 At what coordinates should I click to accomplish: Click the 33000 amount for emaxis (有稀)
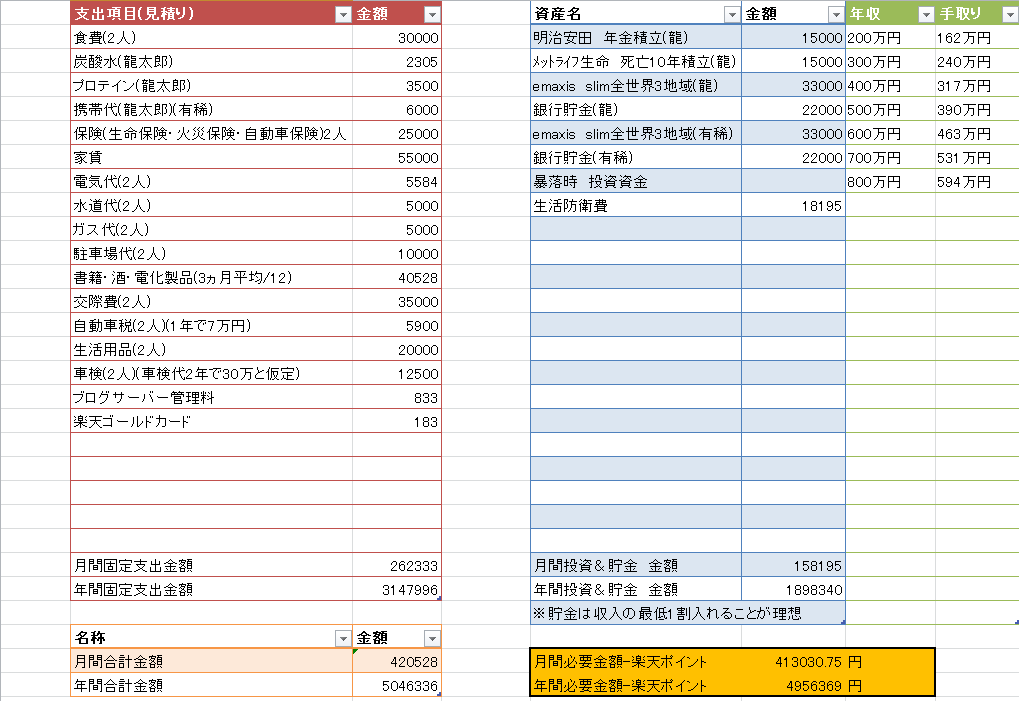793,134
